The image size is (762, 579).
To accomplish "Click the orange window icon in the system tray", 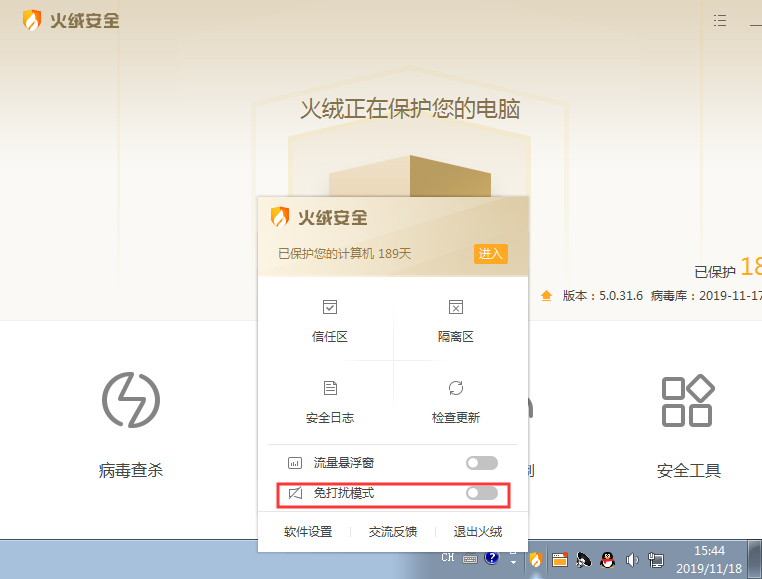I will pyautogui.click(x=560, y=560).
